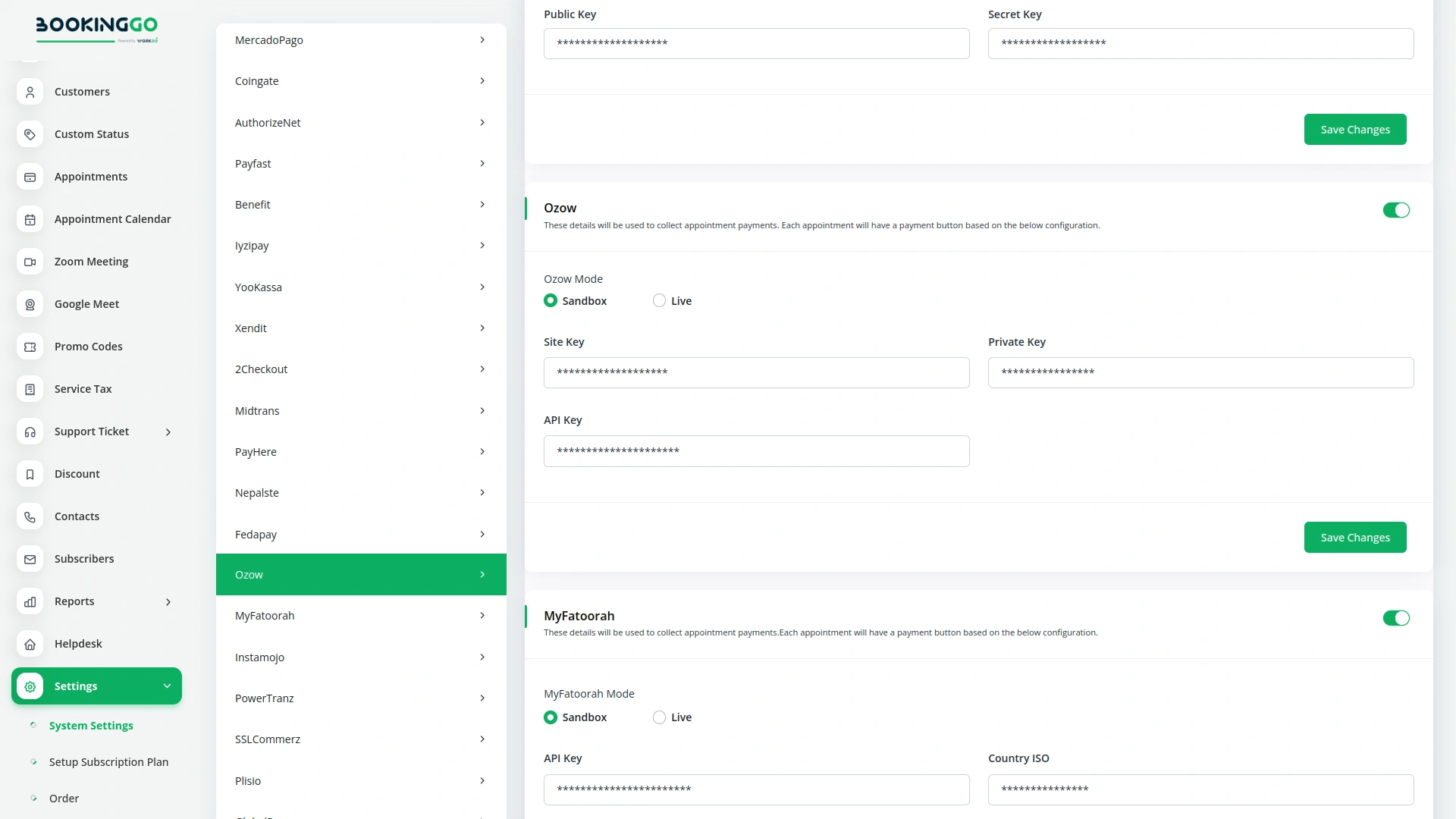Image resolution: width=1456 pixels, height=819 pixels.
Task: Click inside the Ozow Site Key field
Action: pos(756,372)
